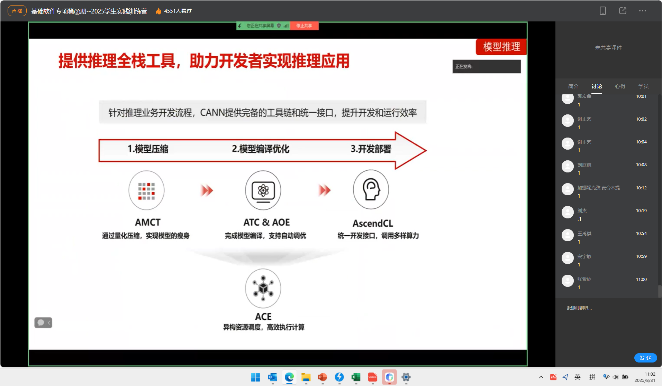Click the red 模型推理 label on the slide
Screen dimensions: 662x386
click(x=501, y=47)
